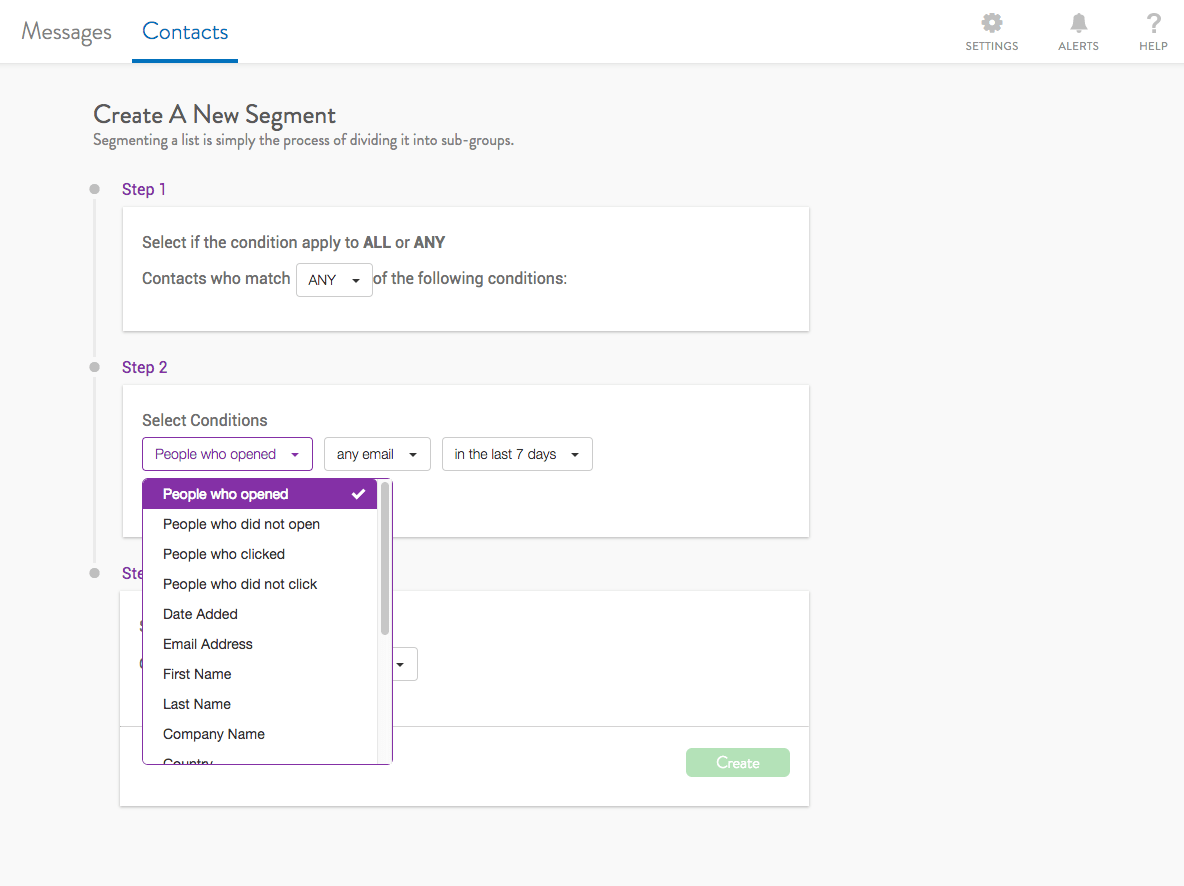The image size is (1184, 886).
Task: Switch to the Messages tab
Action: tap(67, 32)
